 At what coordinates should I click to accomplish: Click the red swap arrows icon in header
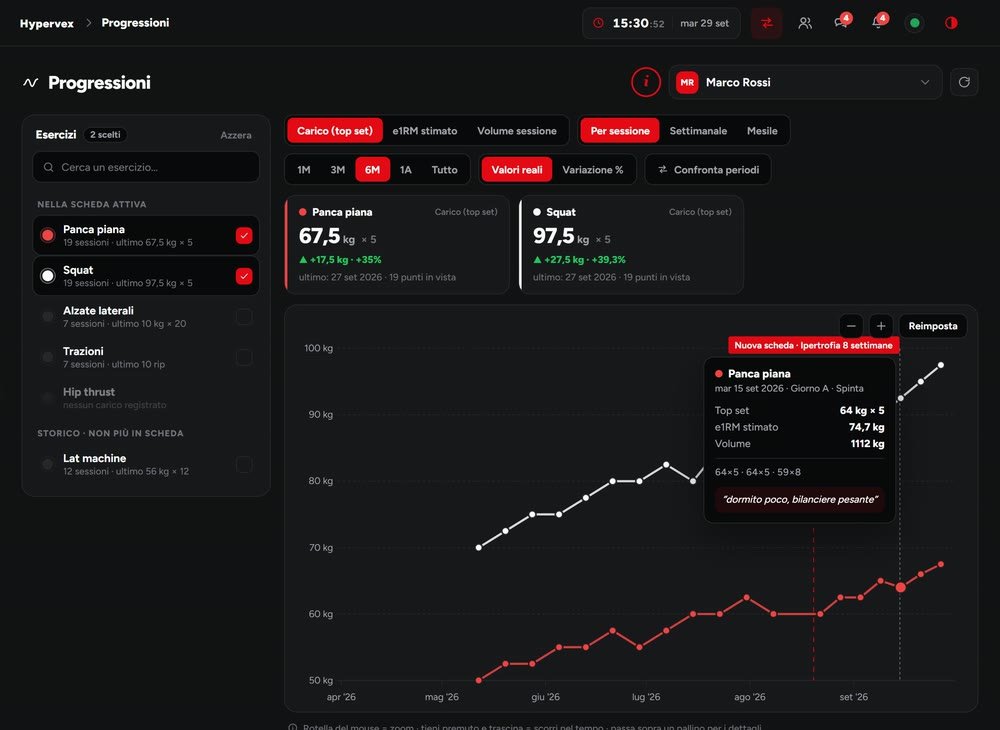(767, 23)
